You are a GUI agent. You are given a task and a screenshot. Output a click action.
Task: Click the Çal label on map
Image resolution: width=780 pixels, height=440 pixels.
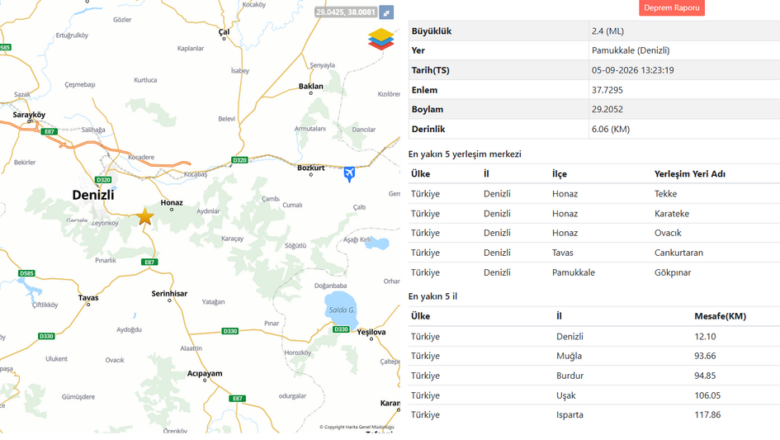[x=224, y=32]
